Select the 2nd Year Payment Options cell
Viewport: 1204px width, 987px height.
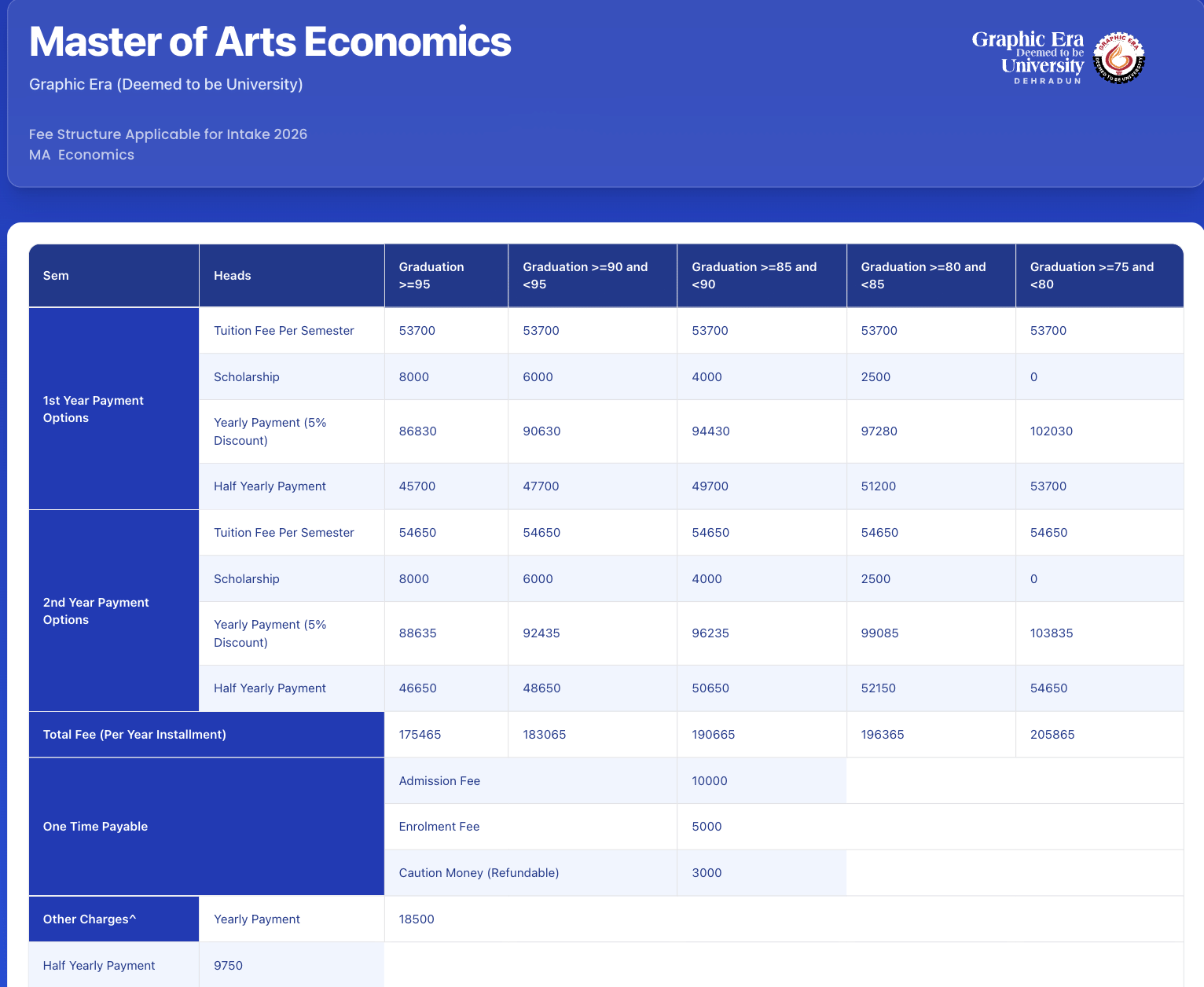pyautogui.click(x=96, y=611)
